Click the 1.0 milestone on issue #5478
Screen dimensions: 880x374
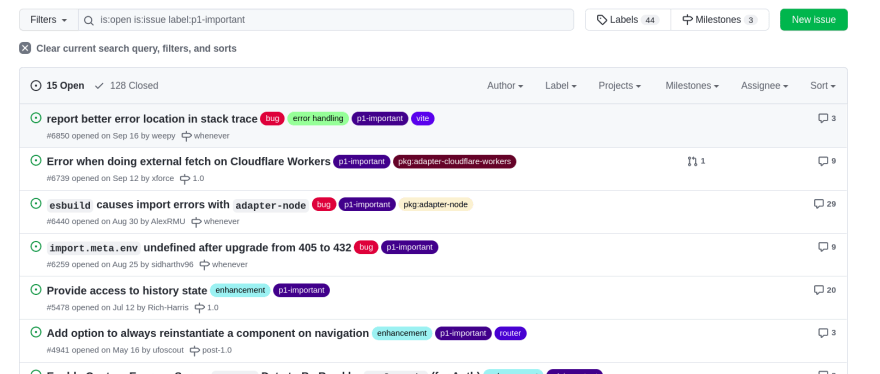coord(207,308)
